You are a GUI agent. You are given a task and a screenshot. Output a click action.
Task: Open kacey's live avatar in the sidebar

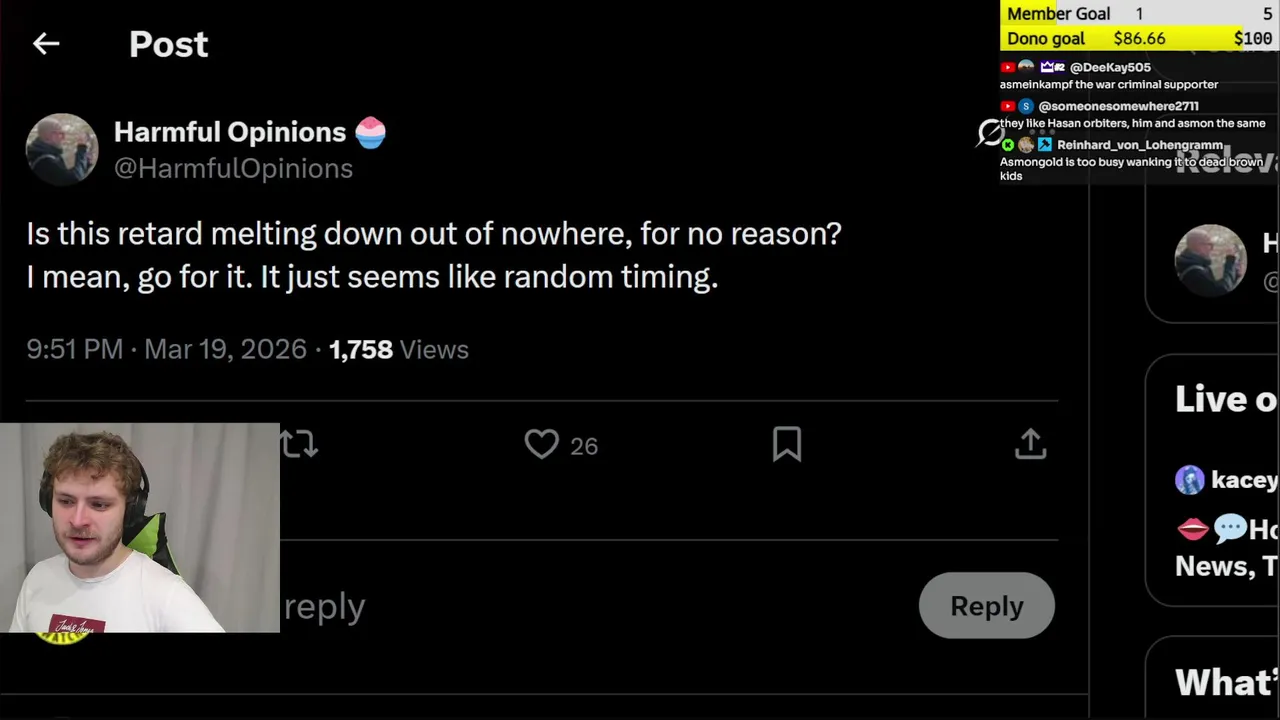click(1190, 480)
